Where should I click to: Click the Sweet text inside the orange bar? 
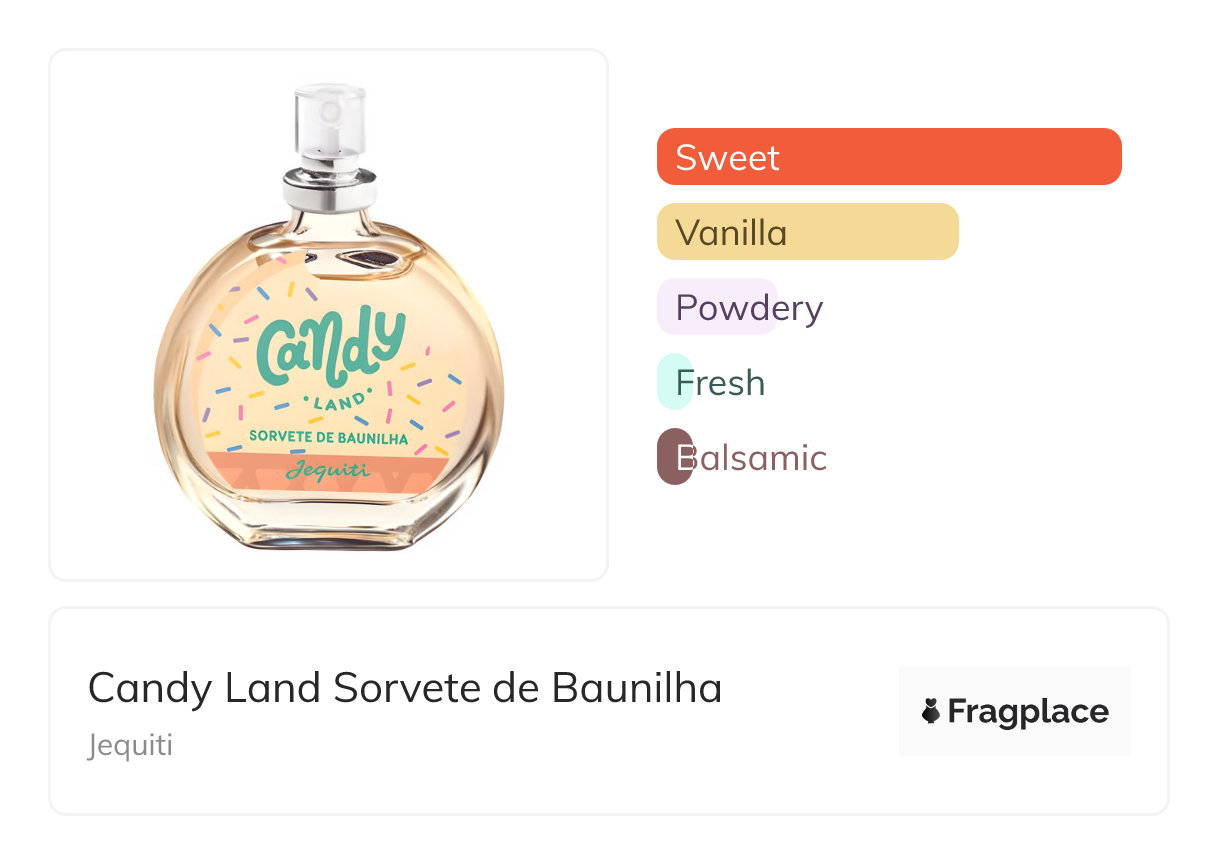tap(727, 158)
